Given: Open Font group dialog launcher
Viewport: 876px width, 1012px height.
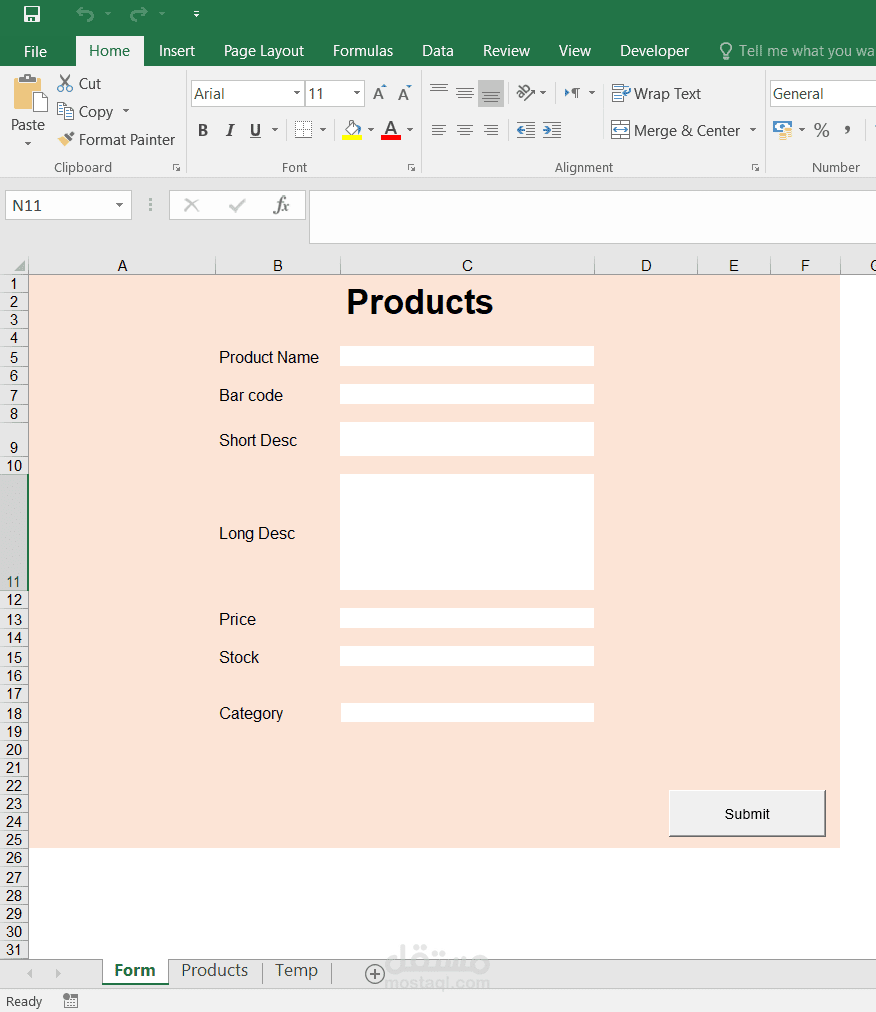Looking at the screenshot, I should 411,168.
